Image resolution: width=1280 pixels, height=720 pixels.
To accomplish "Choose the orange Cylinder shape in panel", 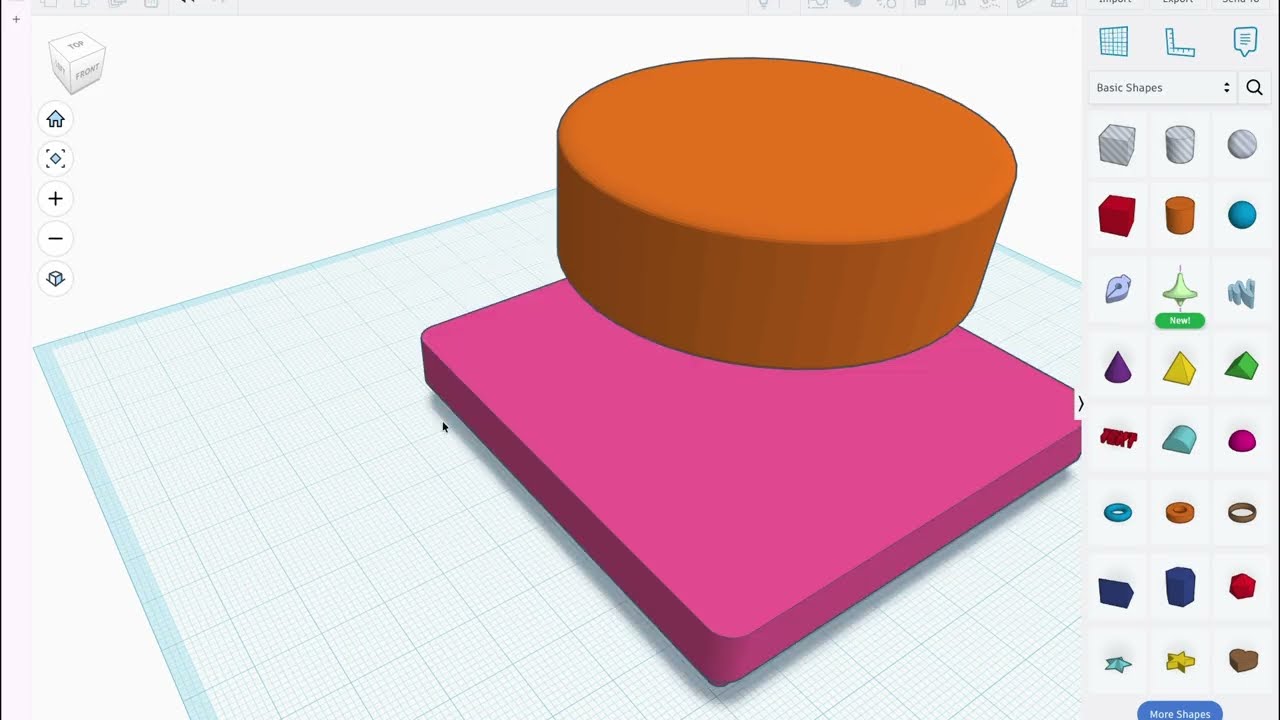I will coord(1180,215).
